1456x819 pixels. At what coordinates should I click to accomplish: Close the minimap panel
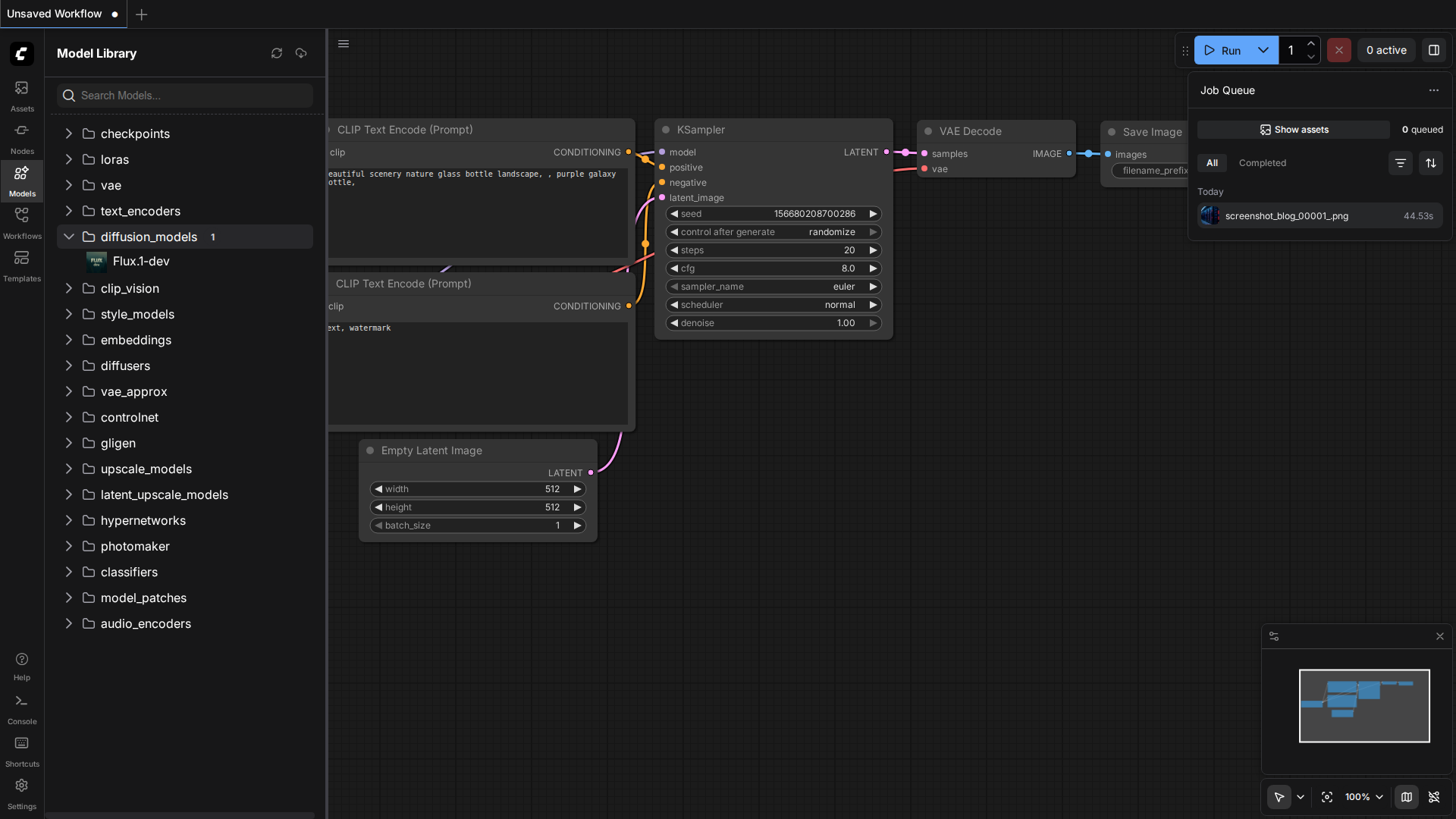[x=1440, y=636]
